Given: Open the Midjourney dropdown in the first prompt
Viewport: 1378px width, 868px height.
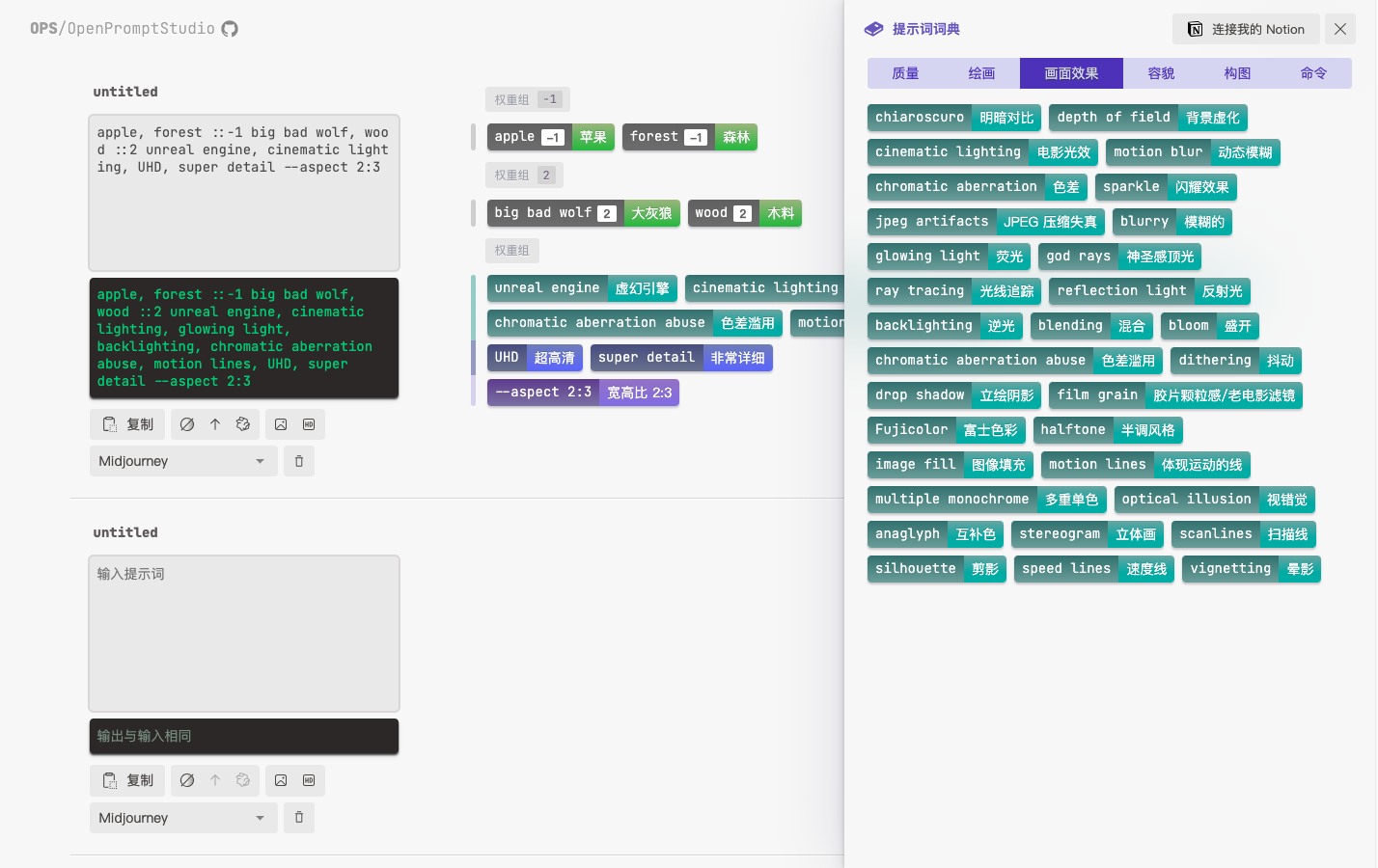Looking at the screenshot, I should (x=183, y=461).
